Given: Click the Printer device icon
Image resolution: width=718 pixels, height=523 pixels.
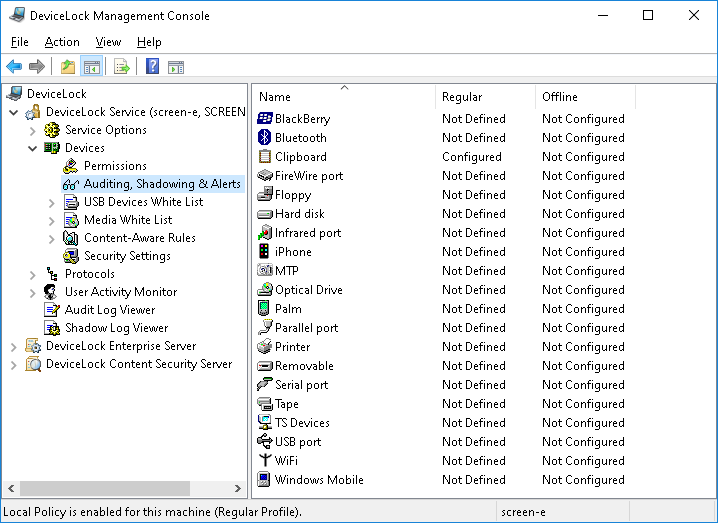Looking at the screenshot, I should [265, 347].
